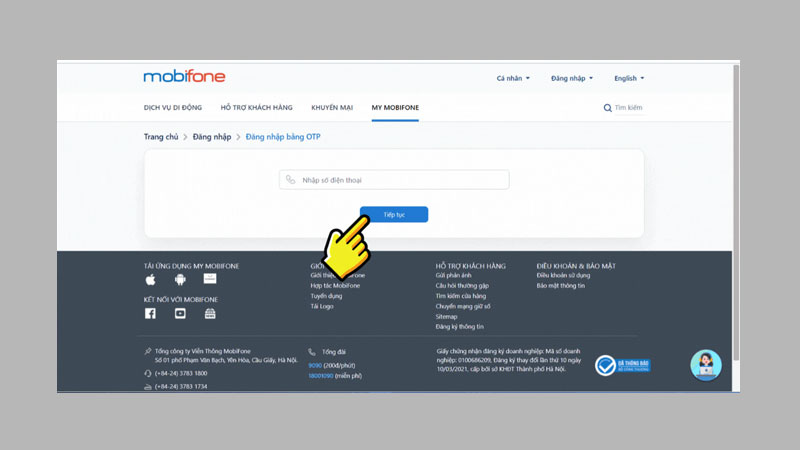
Task: Open the 'Tải Logo' footer link
Action: coord(322,306)
